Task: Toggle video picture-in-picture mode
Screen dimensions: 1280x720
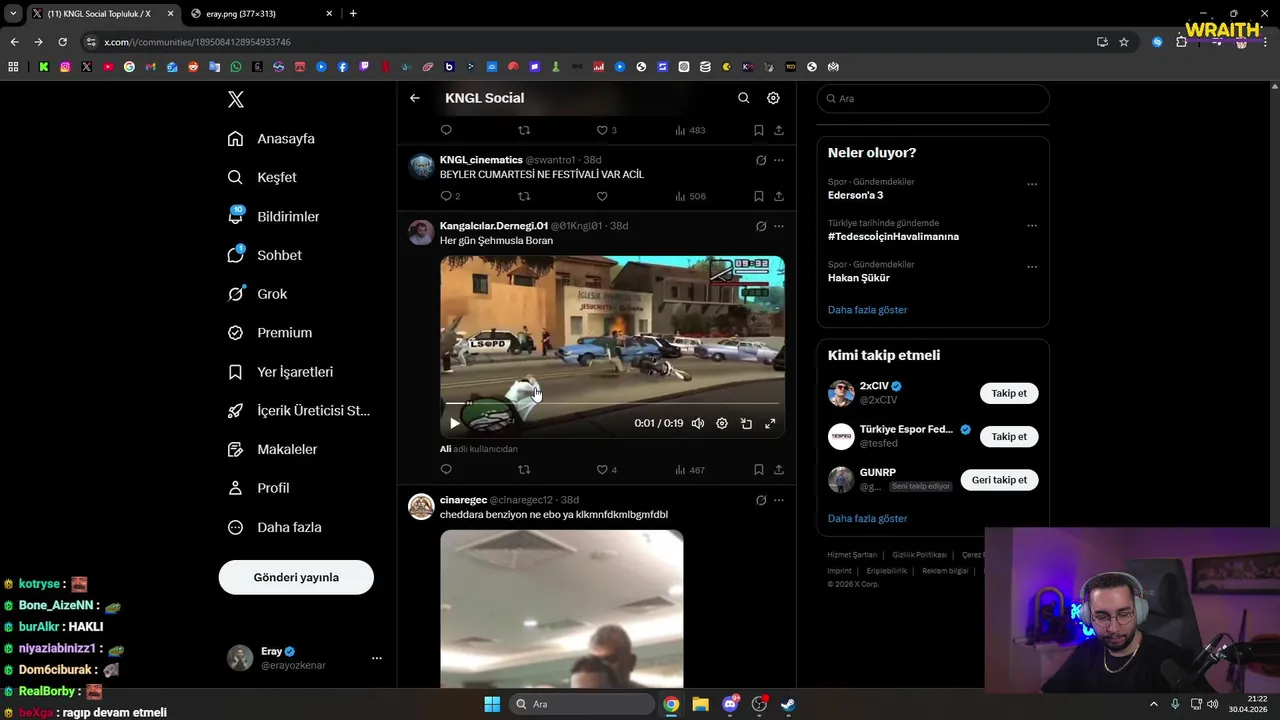Action: point(746,423)
